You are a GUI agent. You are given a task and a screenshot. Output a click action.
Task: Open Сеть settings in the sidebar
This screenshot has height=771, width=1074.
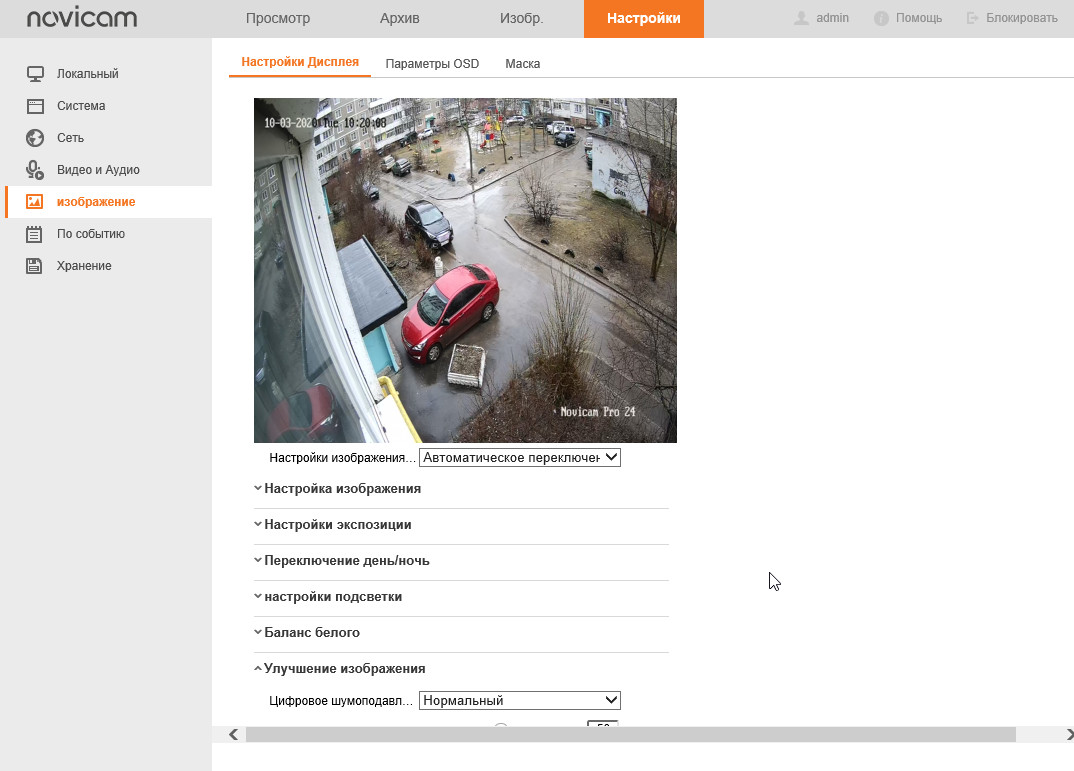[71, 138]
